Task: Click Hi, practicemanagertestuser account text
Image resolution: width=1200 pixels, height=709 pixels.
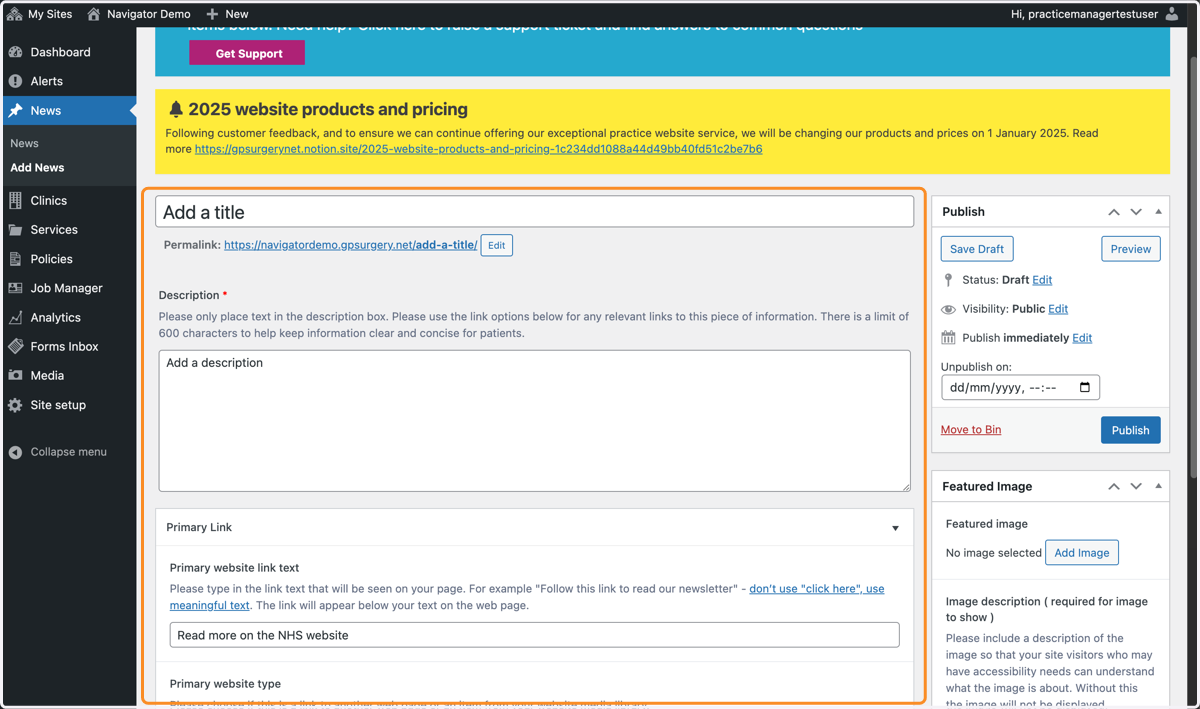Action: click(x=1084, y=14)
